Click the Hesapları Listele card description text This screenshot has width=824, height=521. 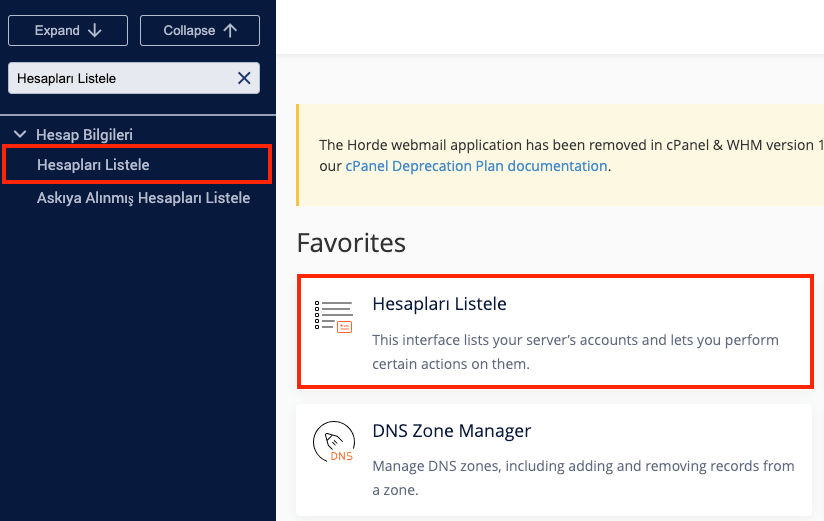(x=575, y=352)
